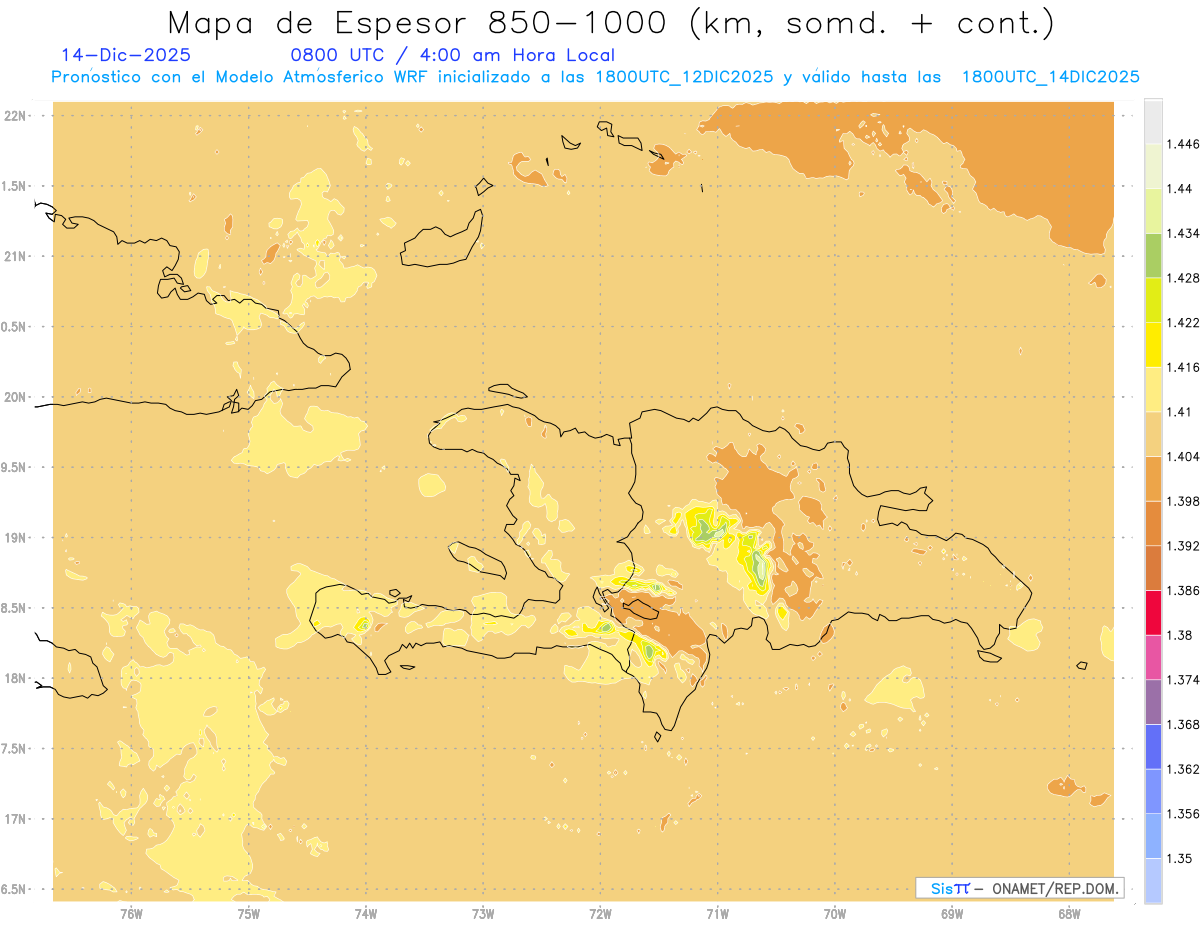Image resolution: width=1200 pixels, height=927 pixels.
Task: Pick the bright yellow swatch between 1.416 and 1.422
Action: [1153, 344]
